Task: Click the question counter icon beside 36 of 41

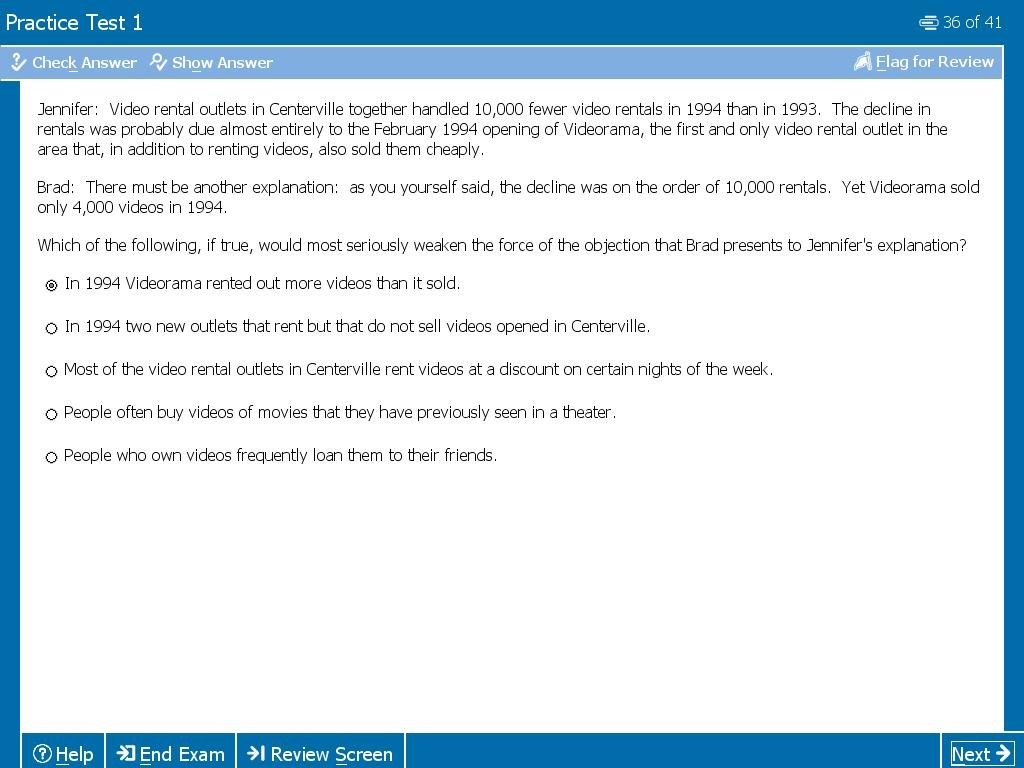Action: click(x=929, y=23)
